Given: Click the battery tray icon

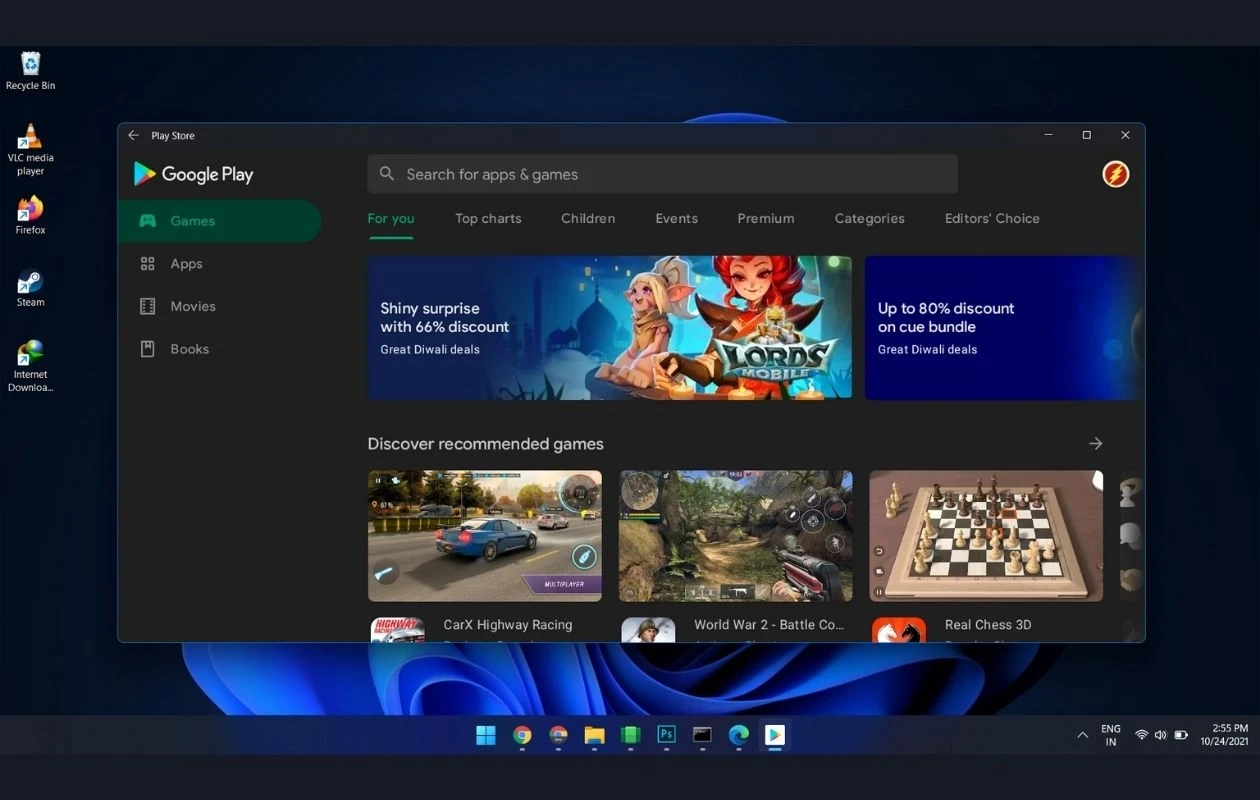Looking at the screenshot, I should click(1181, 735).
